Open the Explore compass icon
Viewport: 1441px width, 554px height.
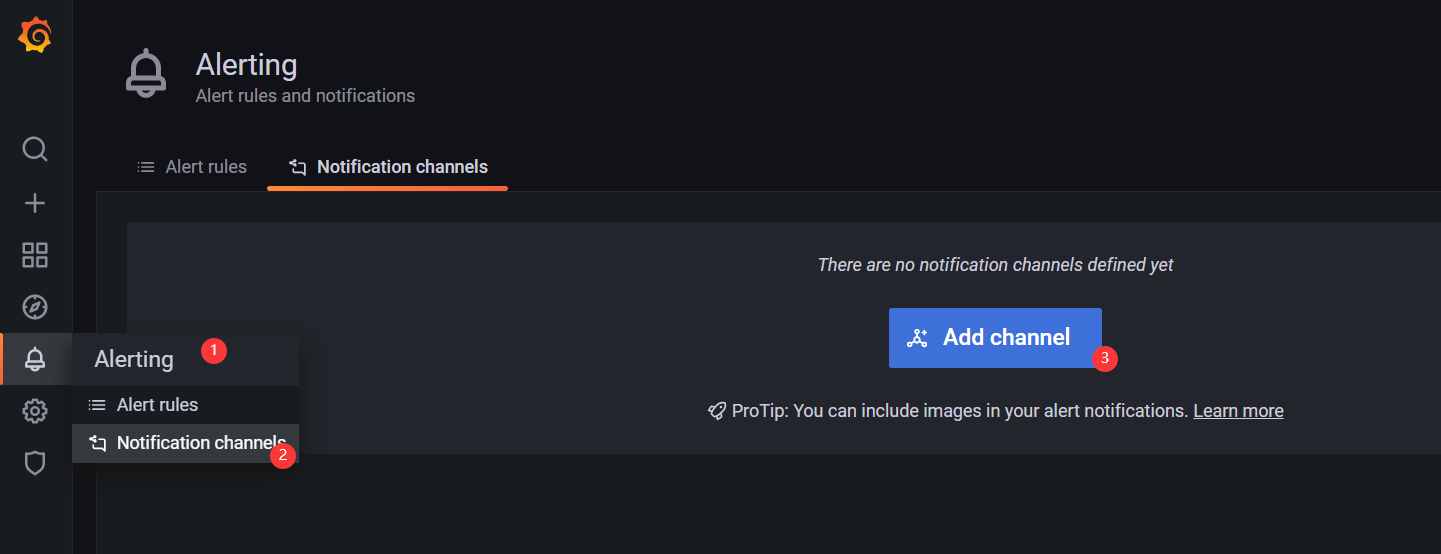(x=35, y=307)
